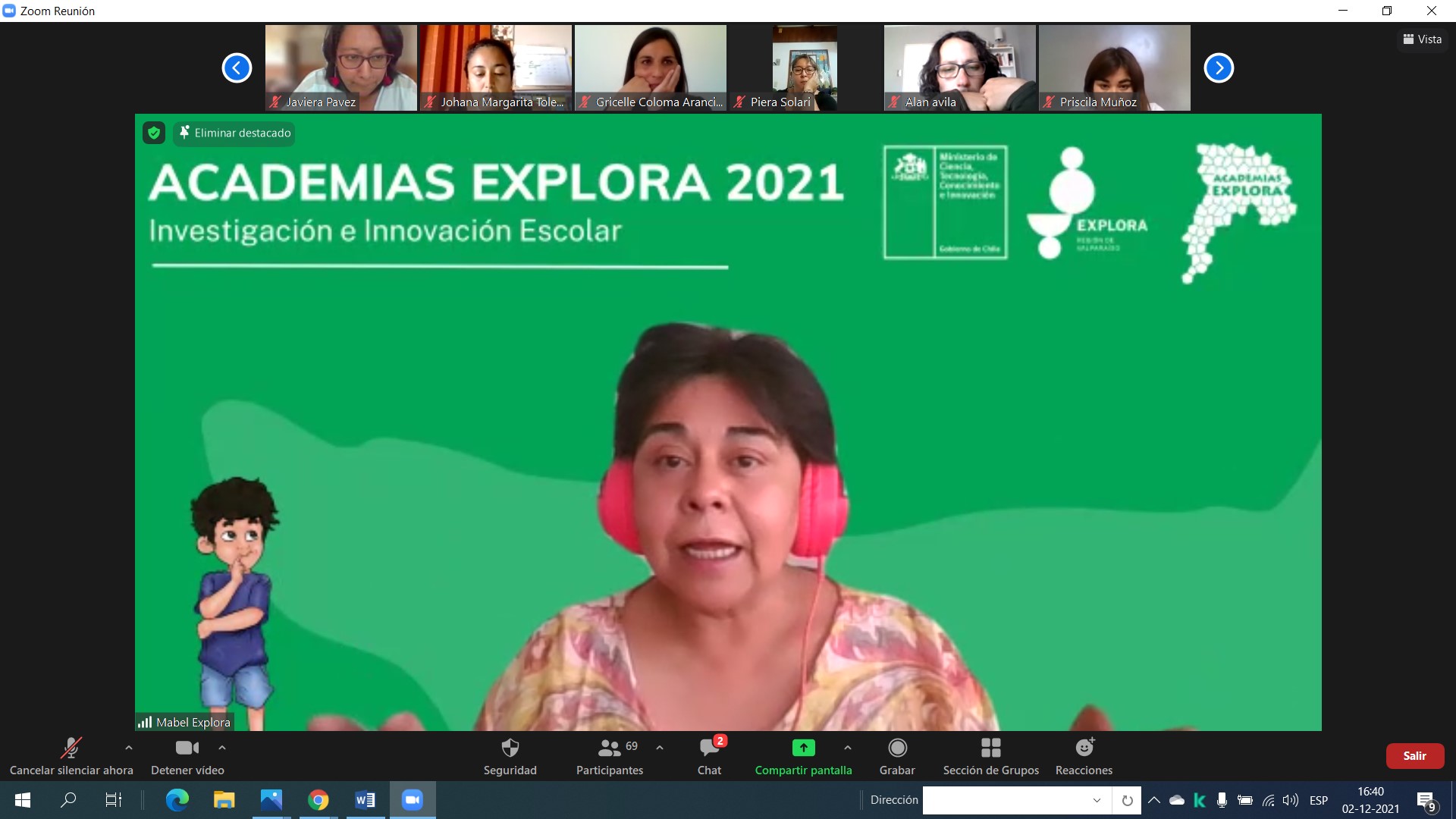Click the green Compartir pantalla icon

pyautogui.click(x=803, y=748)
